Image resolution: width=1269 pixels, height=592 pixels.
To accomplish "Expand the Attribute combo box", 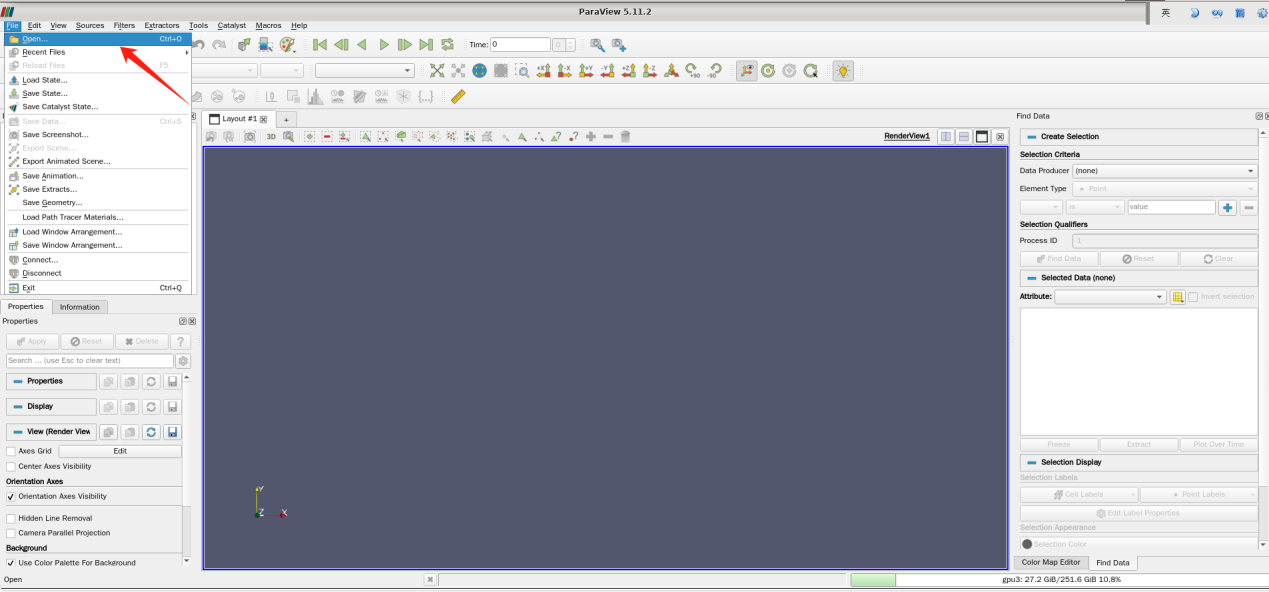I will click(1110, 297).
